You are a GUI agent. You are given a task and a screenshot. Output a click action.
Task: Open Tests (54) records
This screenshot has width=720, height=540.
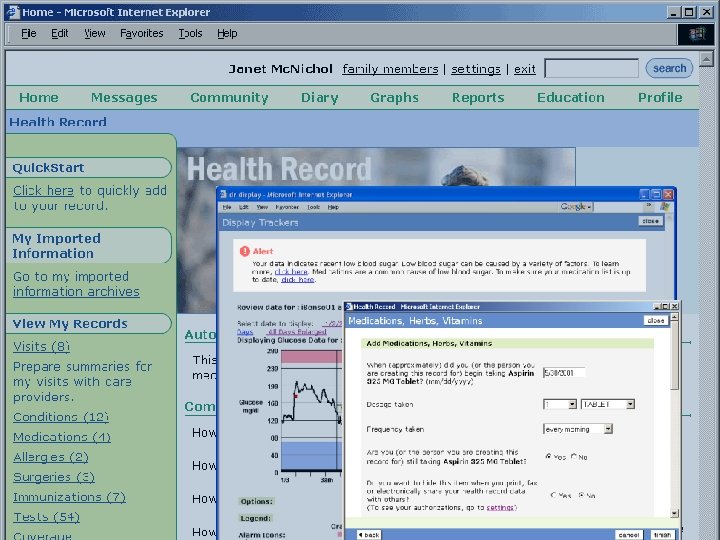(46, 517)
